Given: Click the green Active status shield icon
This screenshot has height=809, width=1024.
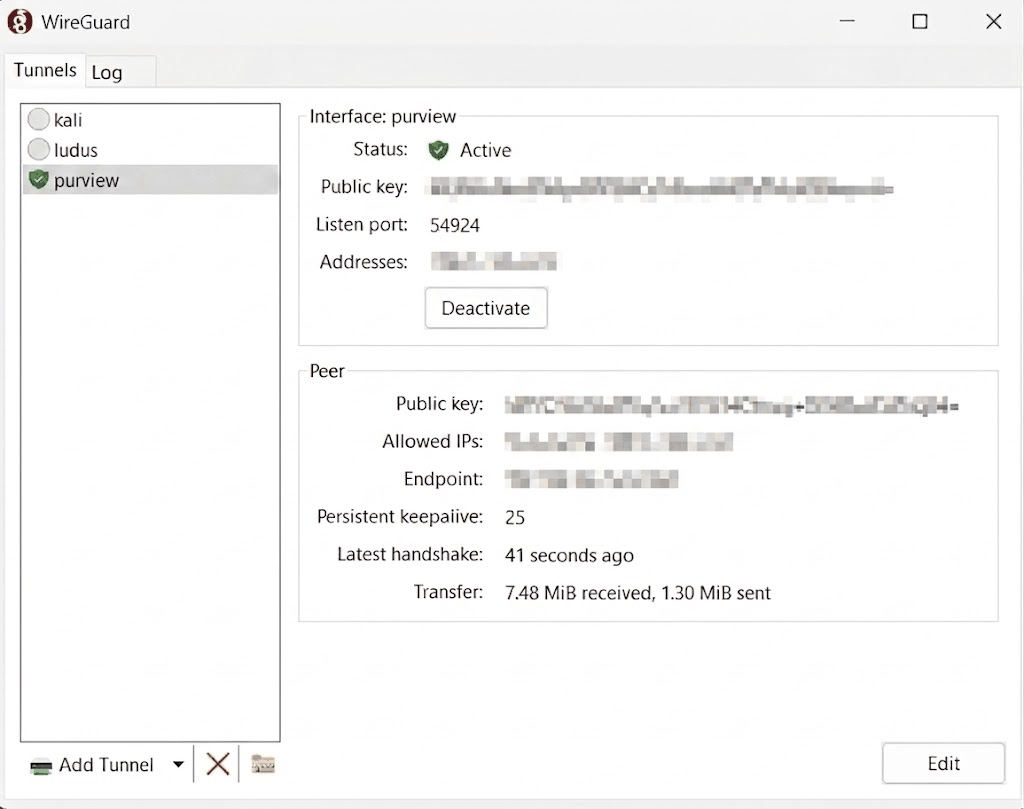Looking at the screenshot, I should [438, 150].
